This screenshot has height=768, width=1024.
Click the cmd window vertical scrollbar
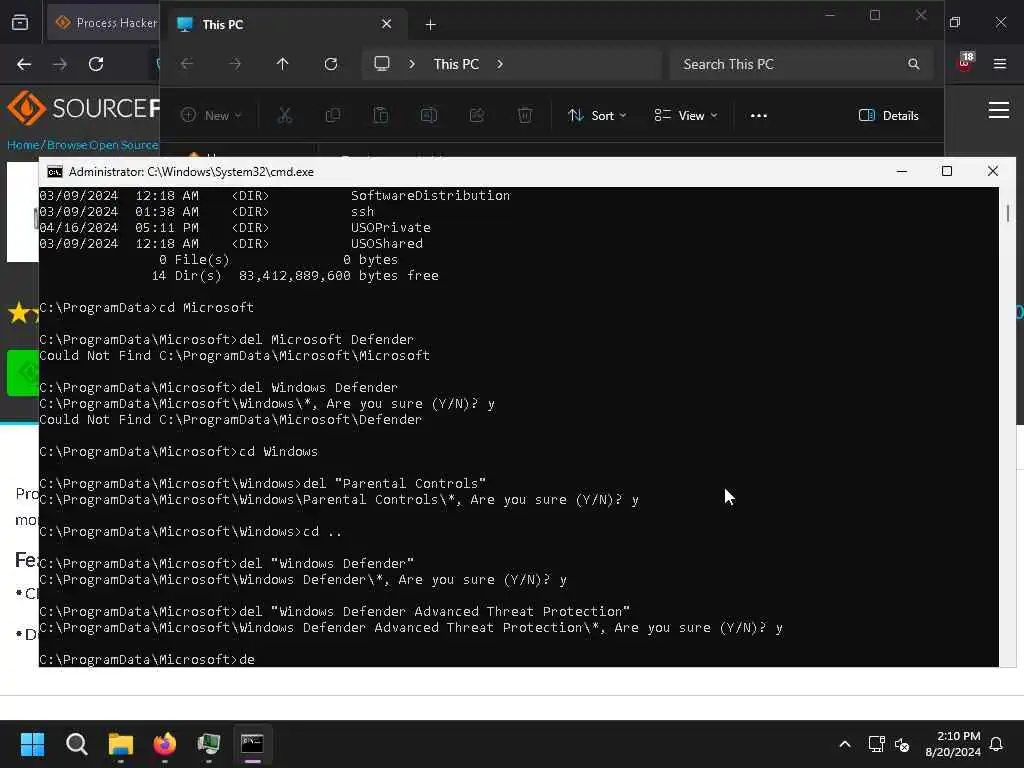tap(1008, 427)
